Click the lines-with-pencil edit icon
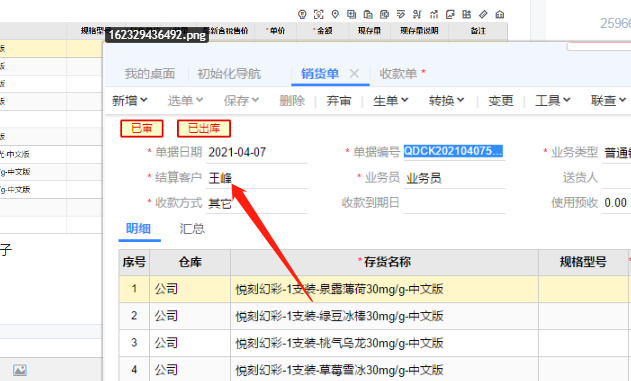This screenshot has width=631, height=381. [401, 14]
